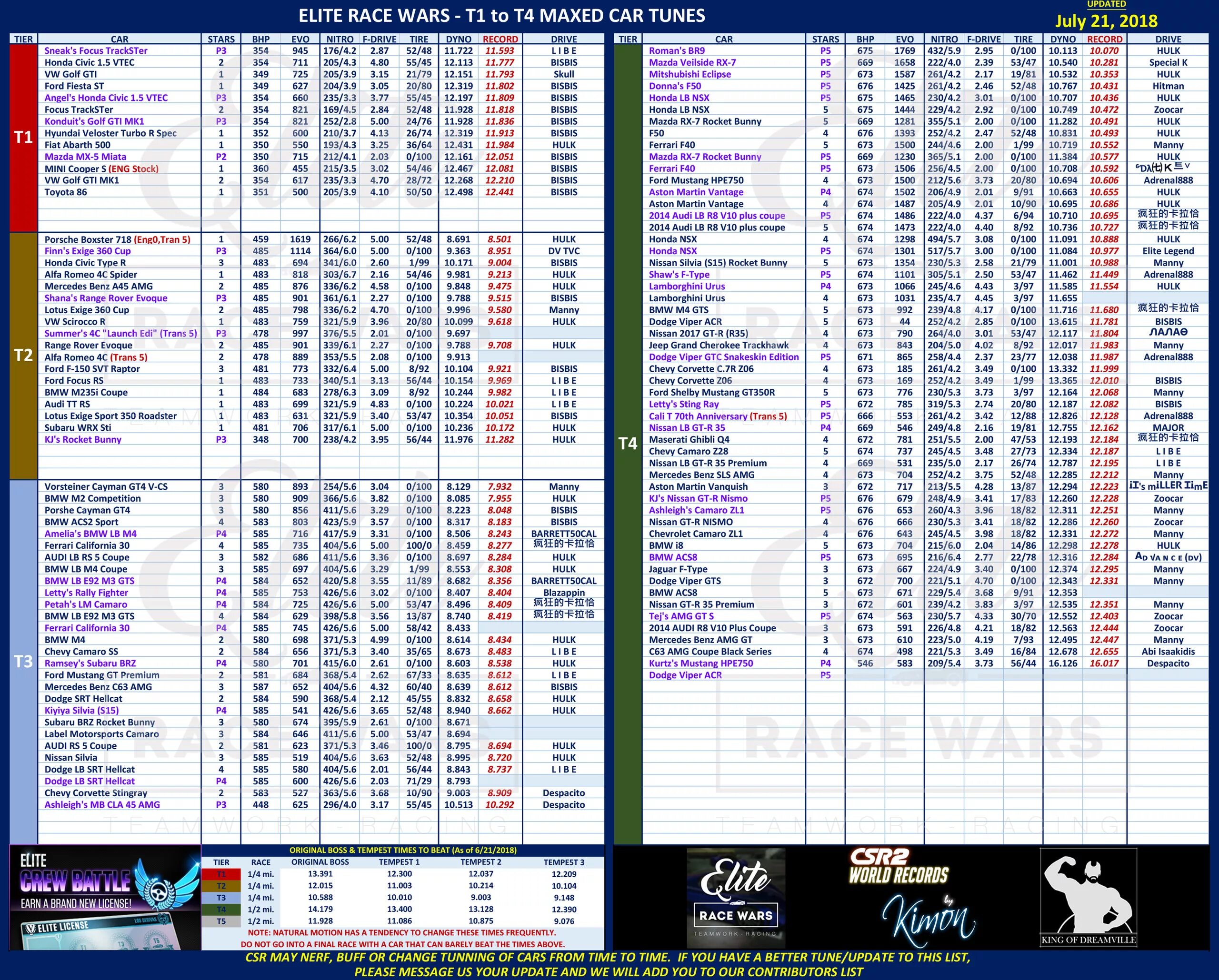Click 'Roman's BR9' in T4 list
This screenshot has height=980, width=1219.
676,50
